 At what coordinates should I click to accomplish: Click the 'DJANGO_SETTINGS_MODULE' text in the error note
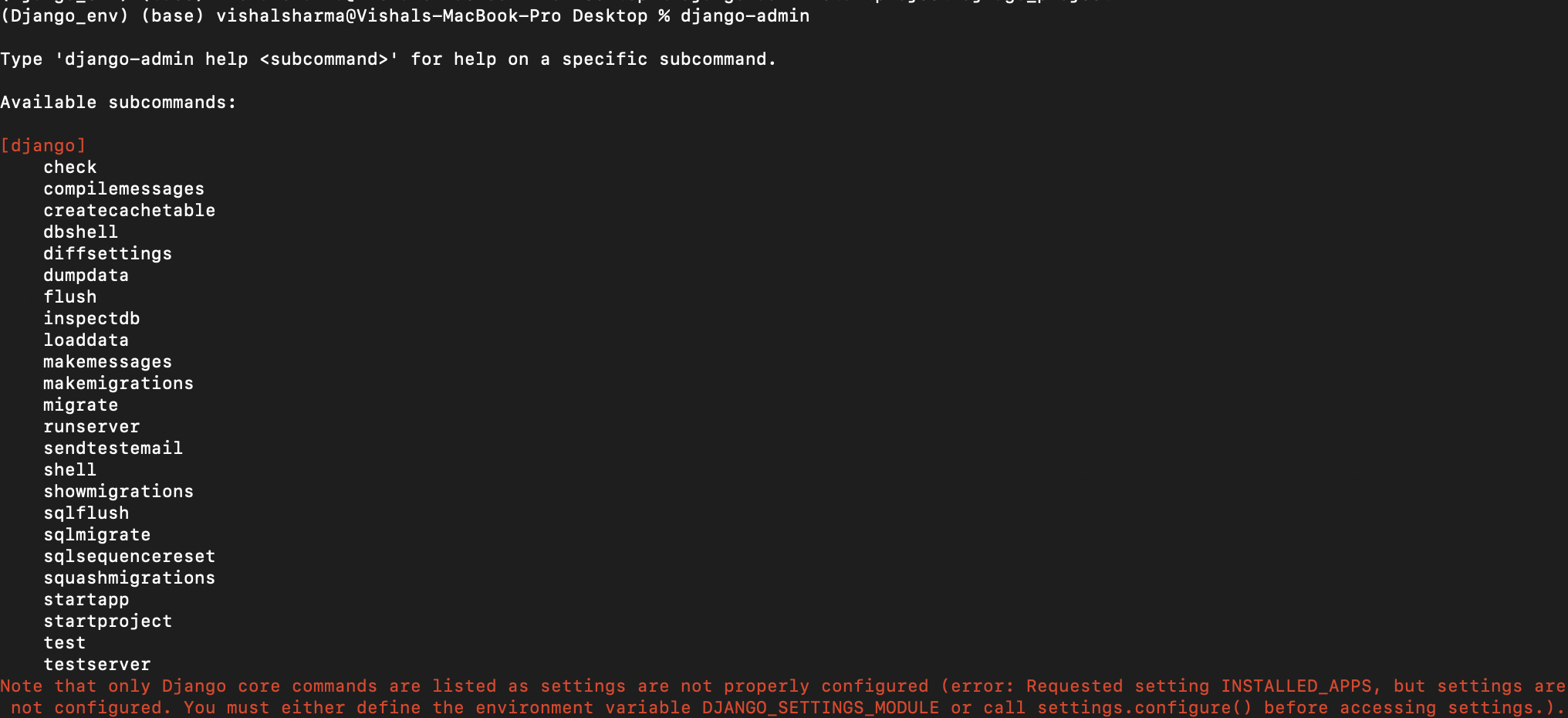[821, 708]
